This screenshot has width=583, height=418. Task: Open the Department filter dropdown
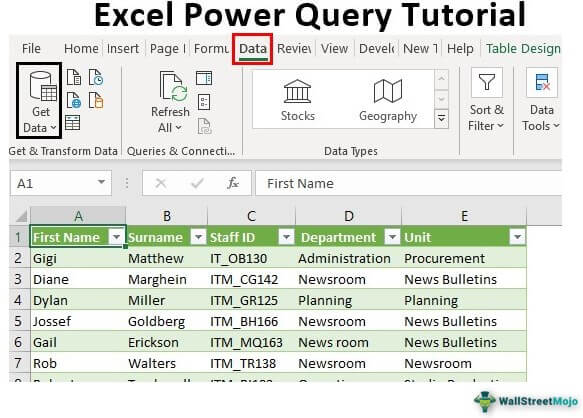pos(392,237)
